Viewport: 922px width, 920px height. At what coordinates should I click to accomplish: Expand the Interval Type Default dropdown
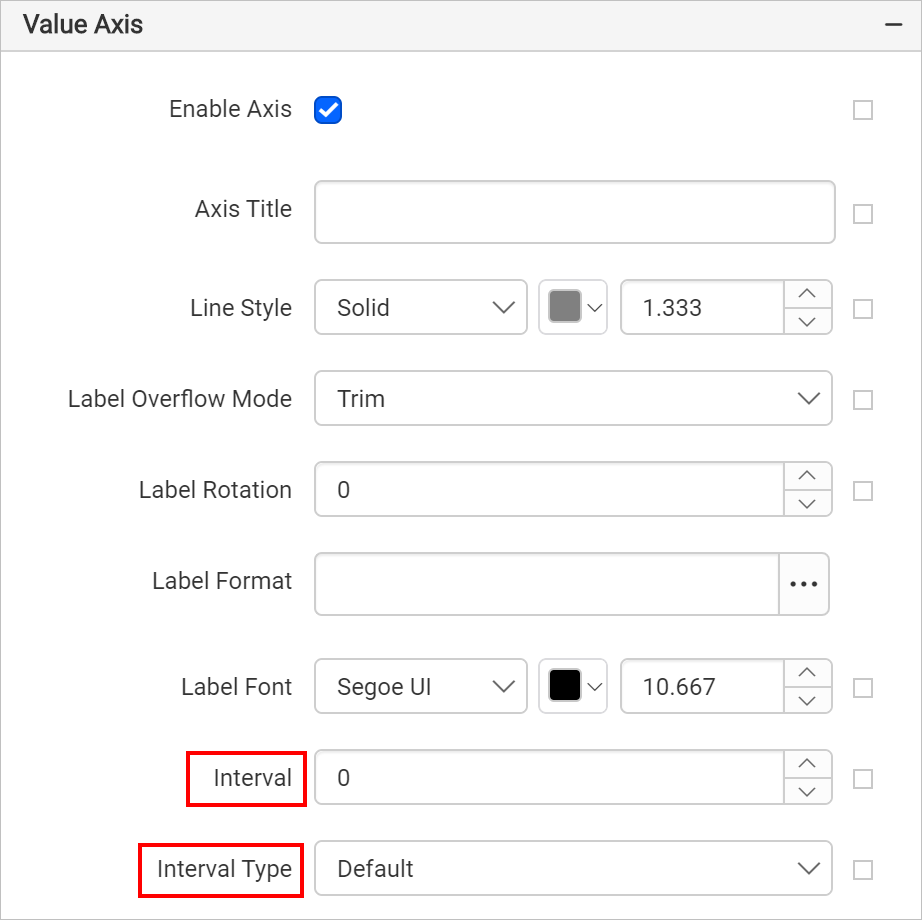(x=573, y=868)
